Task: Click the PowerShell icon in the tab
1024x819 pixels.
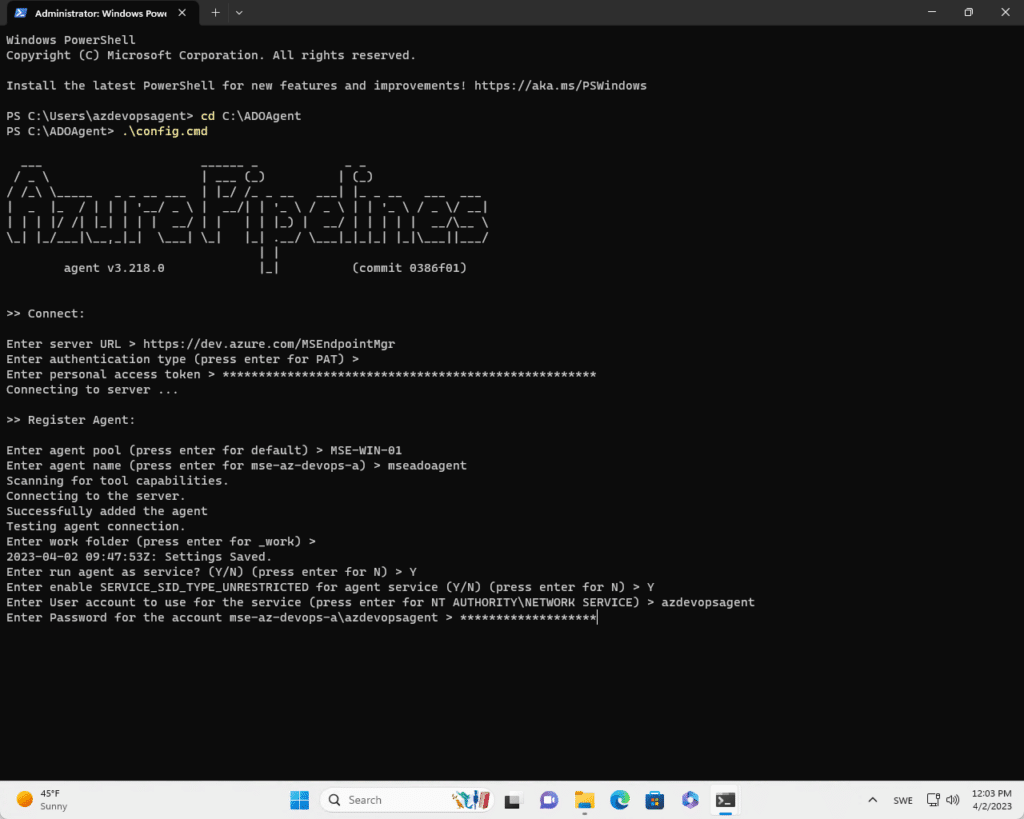Action: tap(21, 13)
